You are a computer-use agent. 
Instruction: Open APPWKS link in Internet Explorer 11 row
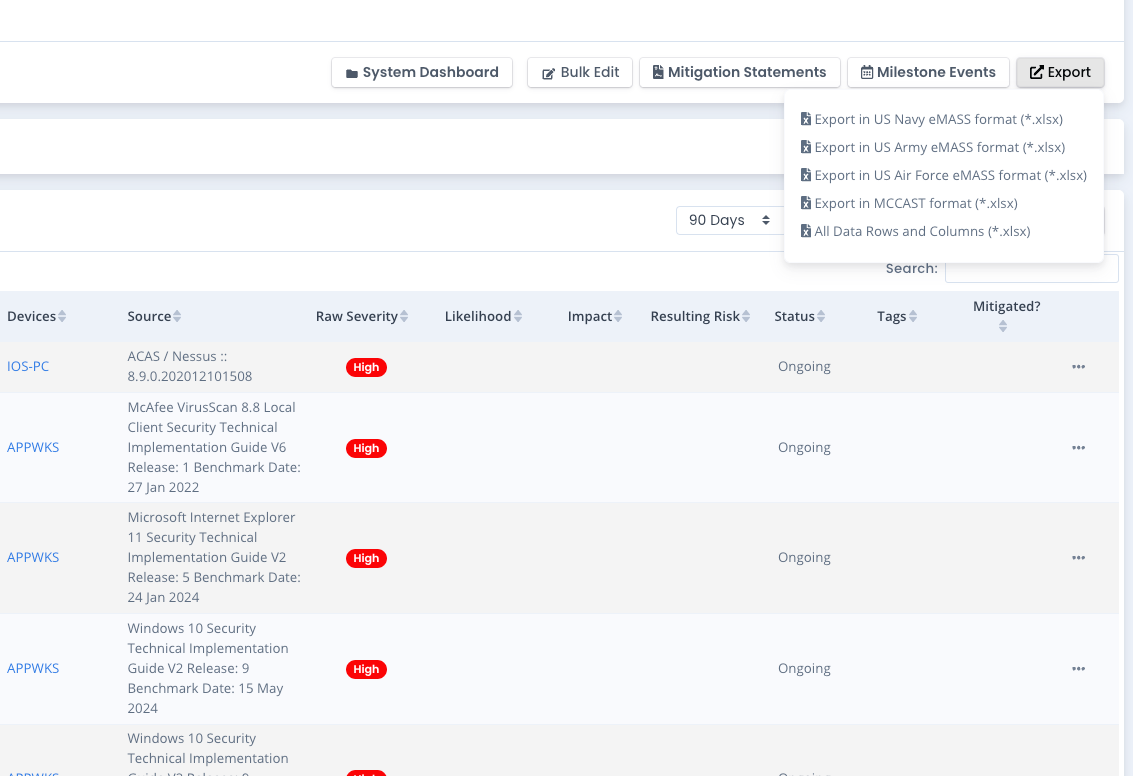pos(33,557)
